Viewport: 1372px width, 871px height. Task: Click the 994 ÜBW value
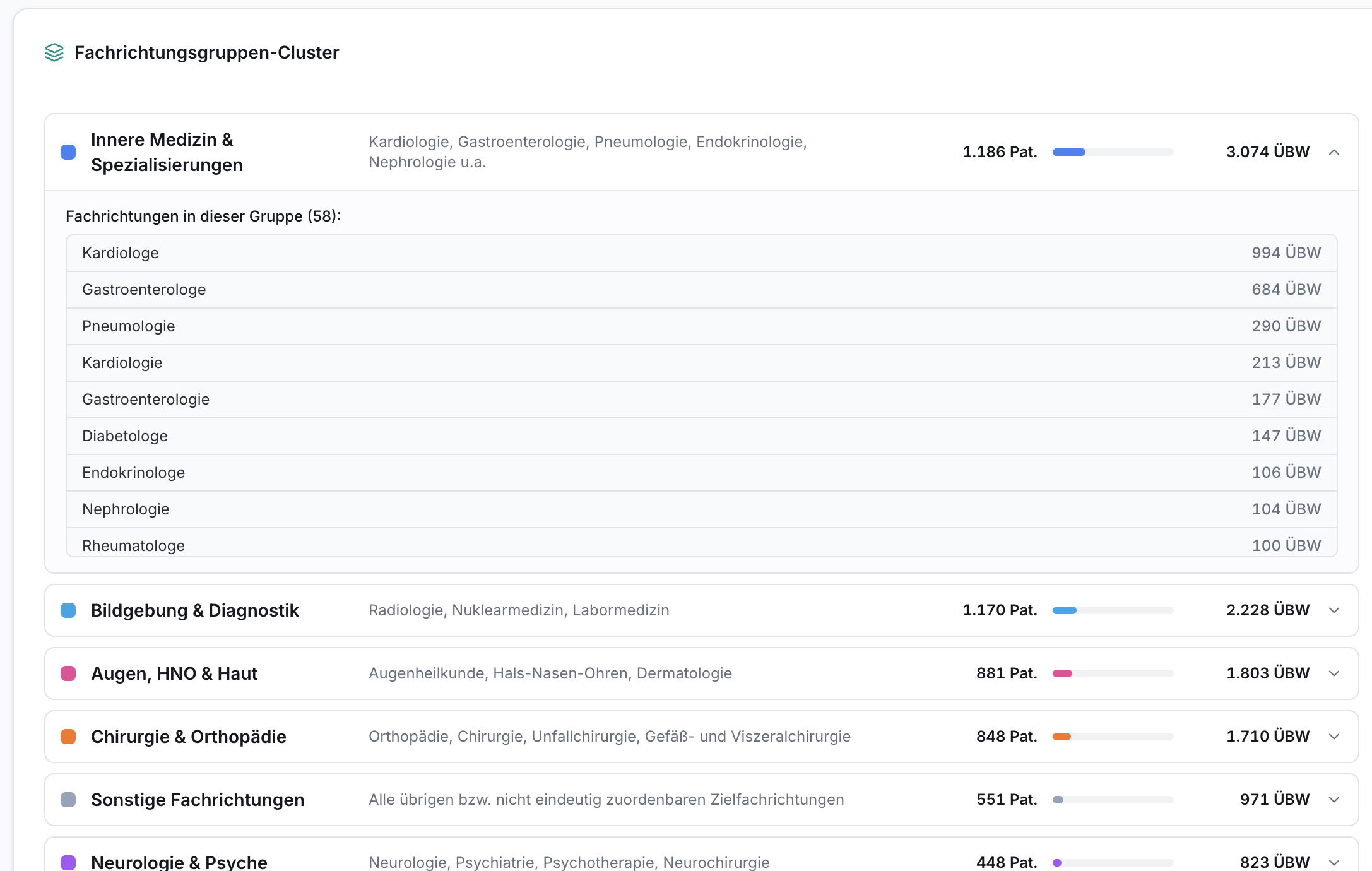coord(1286,253)
